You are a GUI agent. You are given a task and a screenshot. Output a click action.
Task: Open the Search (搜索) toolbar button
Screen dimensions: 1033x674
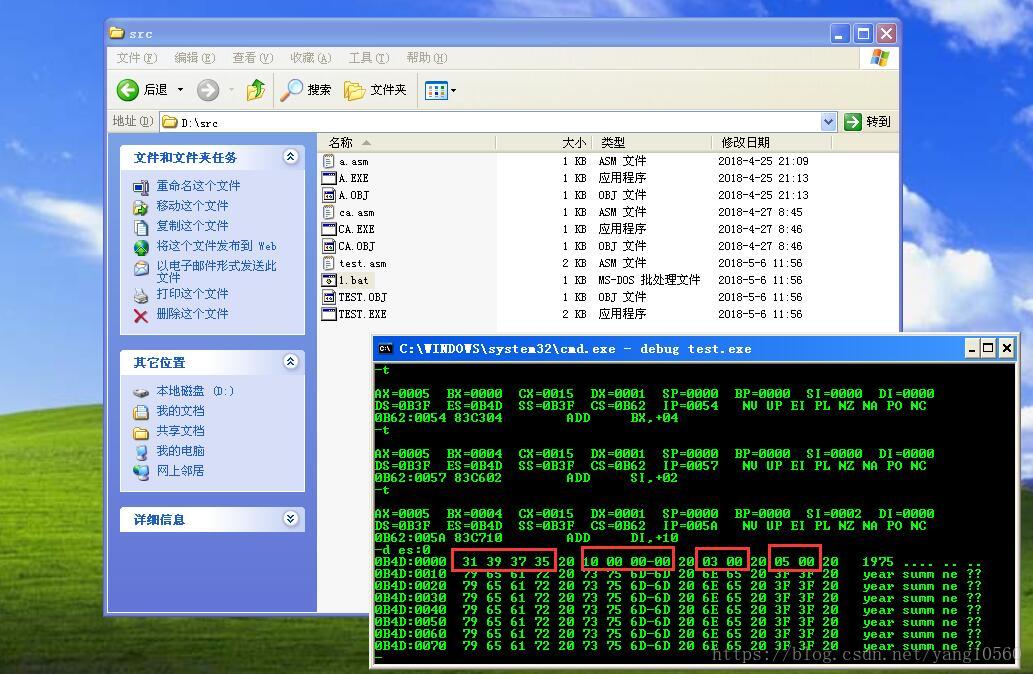(306, 90)
